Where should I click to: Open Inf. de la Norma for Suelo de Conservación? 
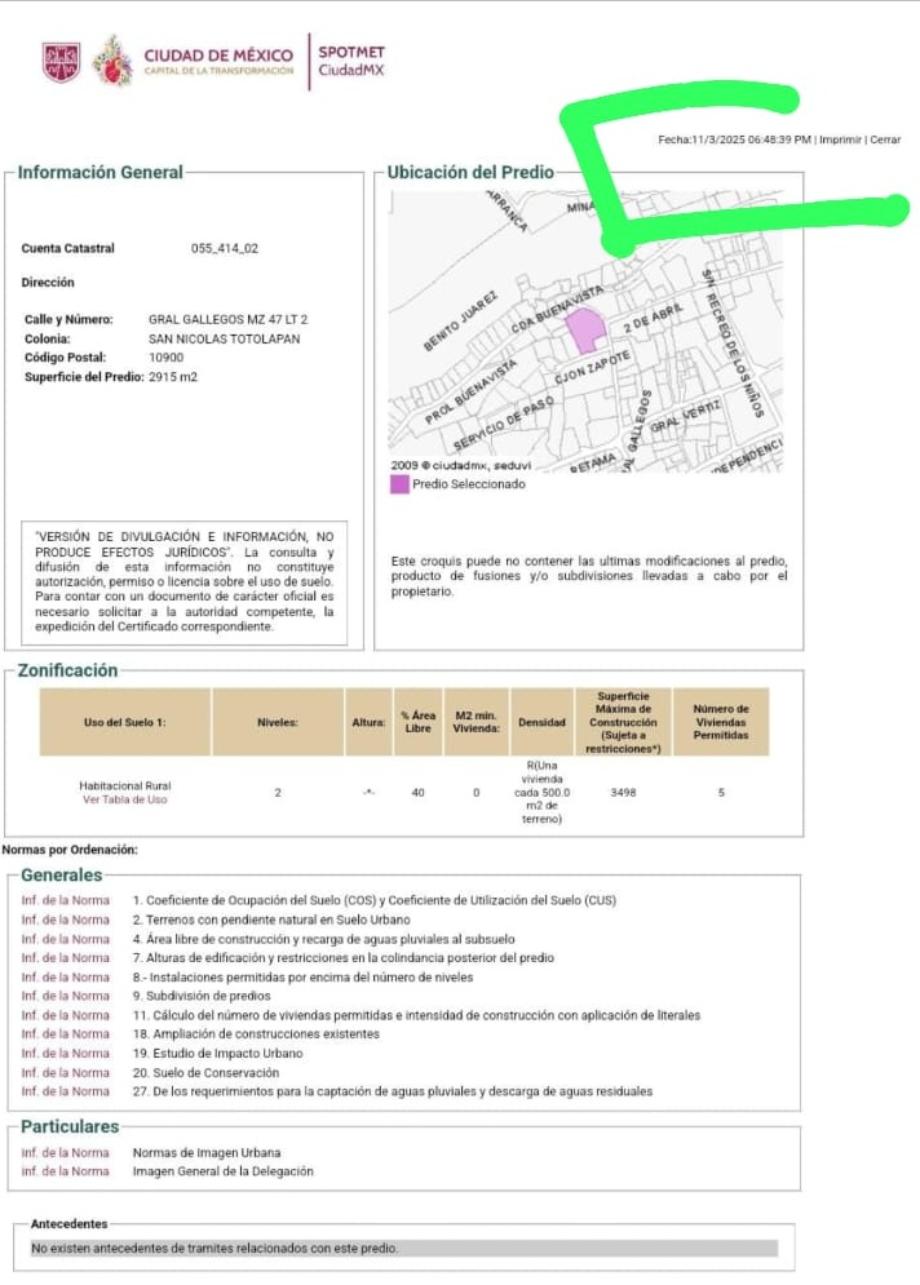pyautogui.click(x=65, y=1072)
